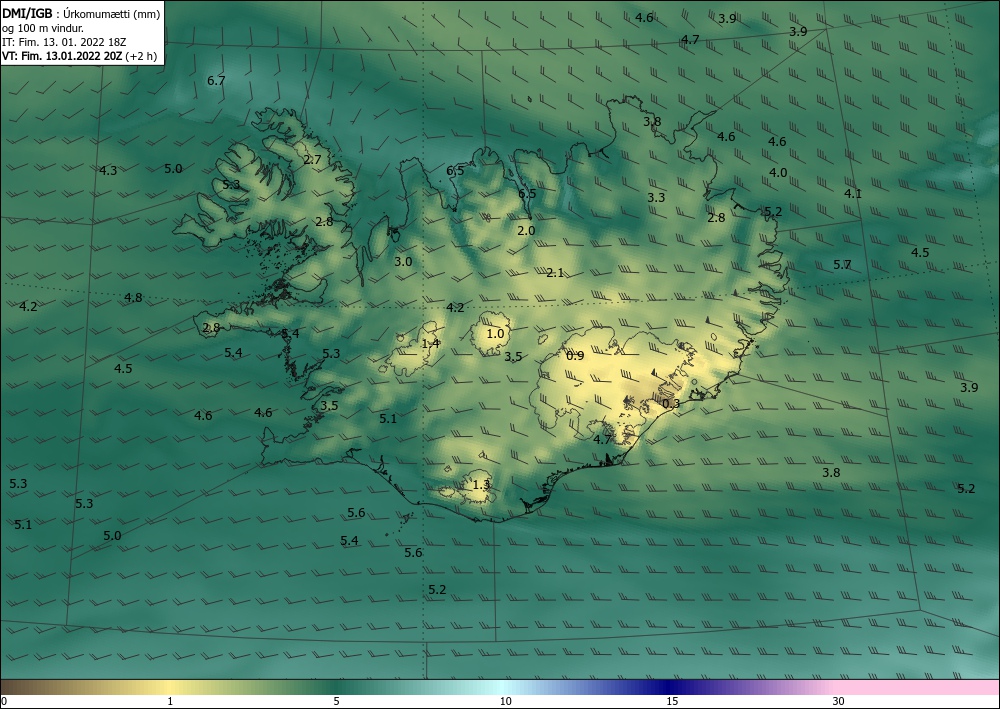
Task: Click the 4.1 value on the map
Action: click(x=853, y=194)
